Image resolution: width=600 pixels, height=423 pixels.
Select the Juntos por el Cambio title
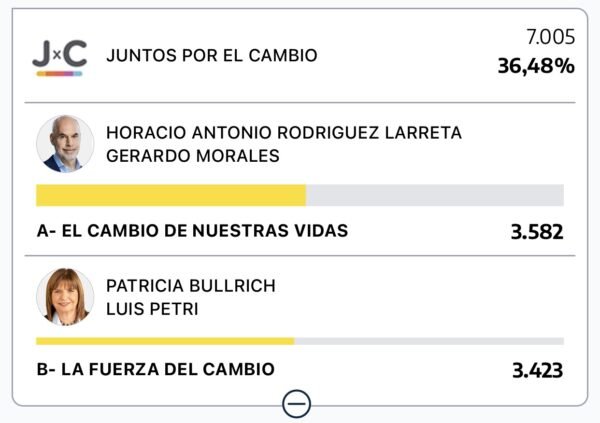[211, 55]
